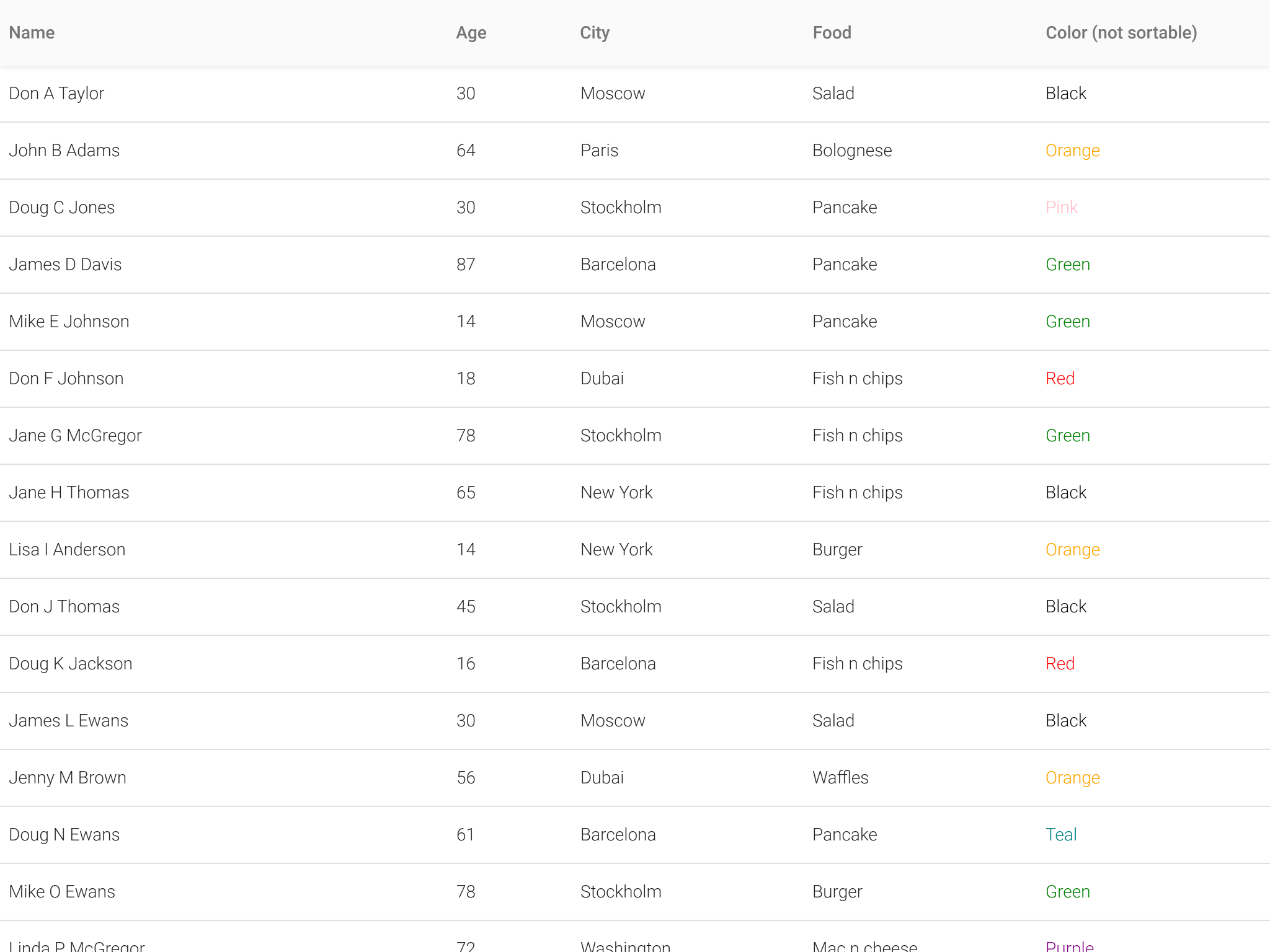Click the Teal color text for Doug N Ewans
The width and height of the screenshot is (1270, 952).
(1061, 835)
